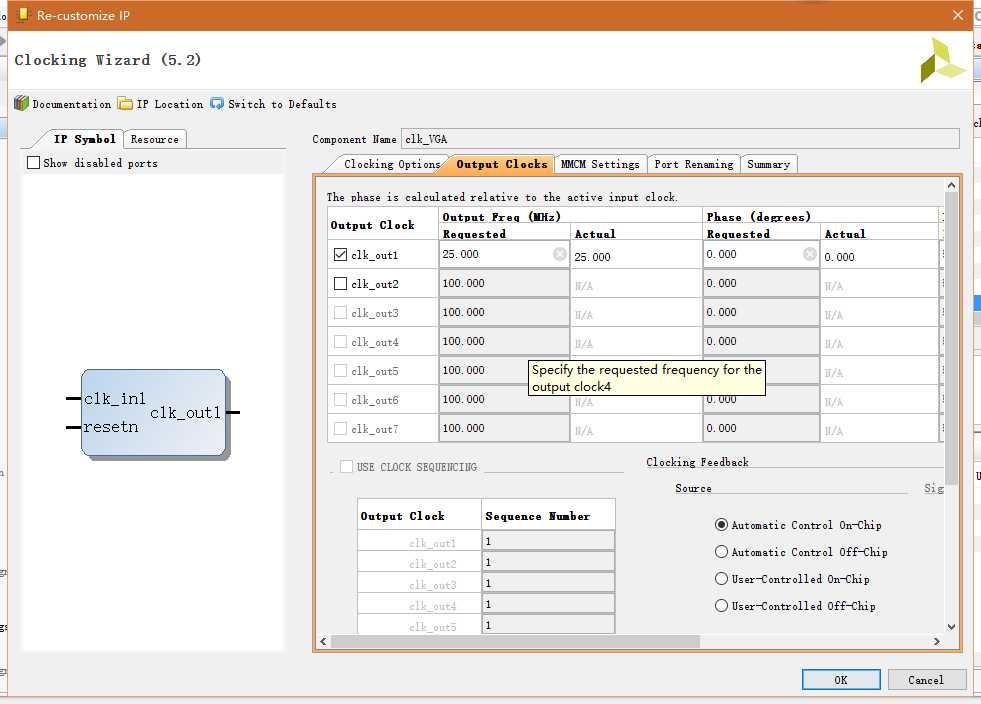The width and height of the screenshot is (981, 704).
Task: Toggle Show disabled ports checkbox
Action: click(x=33, y=163)
